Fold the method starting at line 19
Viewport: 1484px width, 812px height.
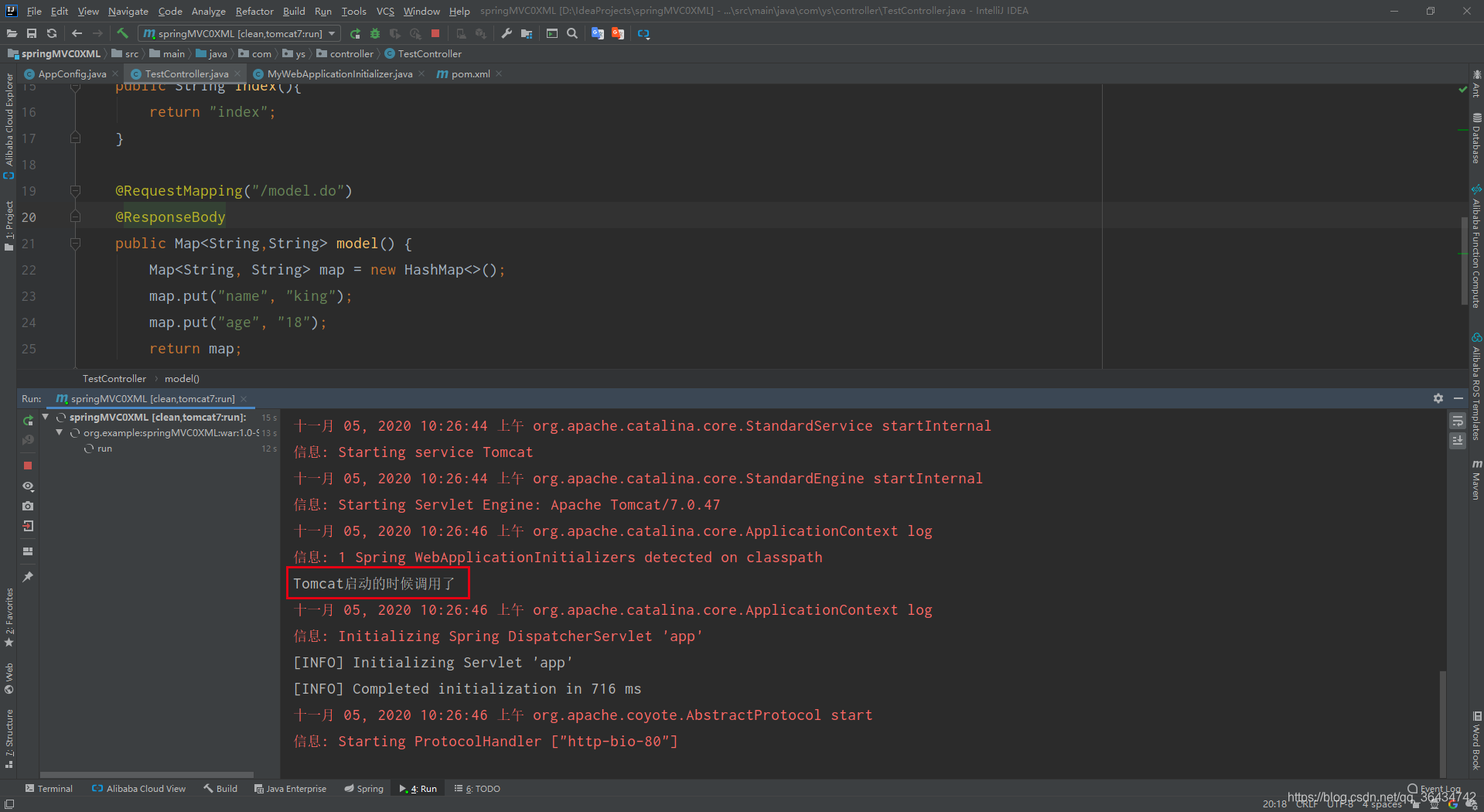[x=75, y=190]
